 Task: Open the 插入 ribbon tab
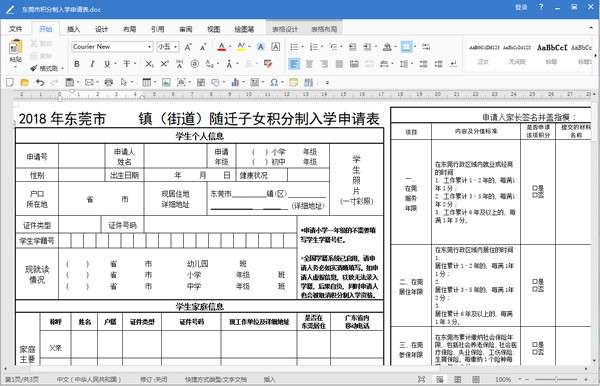pos(73,29)
